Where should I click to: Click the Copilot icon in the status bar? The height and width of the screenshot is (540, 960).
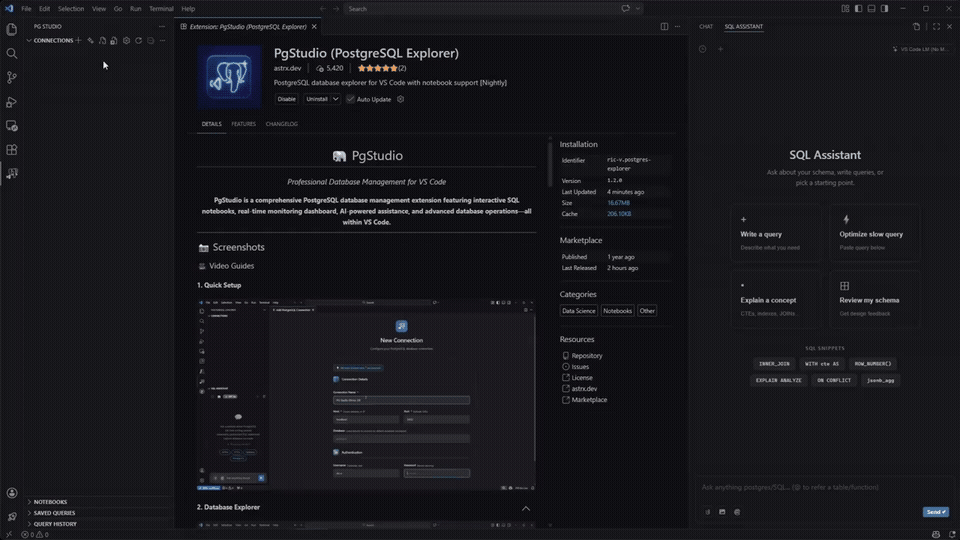click(x=936, y=534)
